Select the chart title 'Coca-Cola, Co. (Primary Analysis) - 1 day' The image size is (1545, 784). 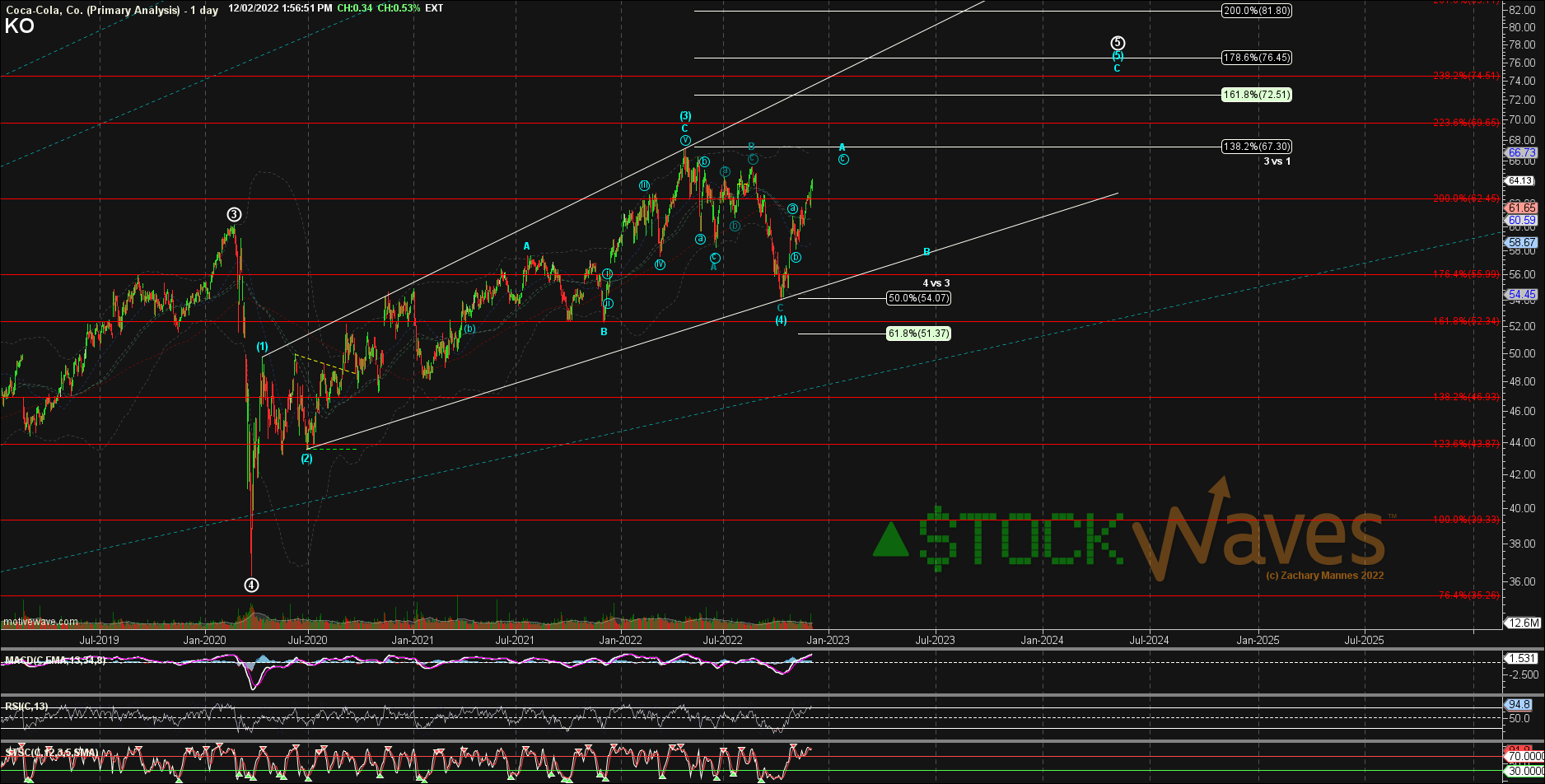(113, 9)
